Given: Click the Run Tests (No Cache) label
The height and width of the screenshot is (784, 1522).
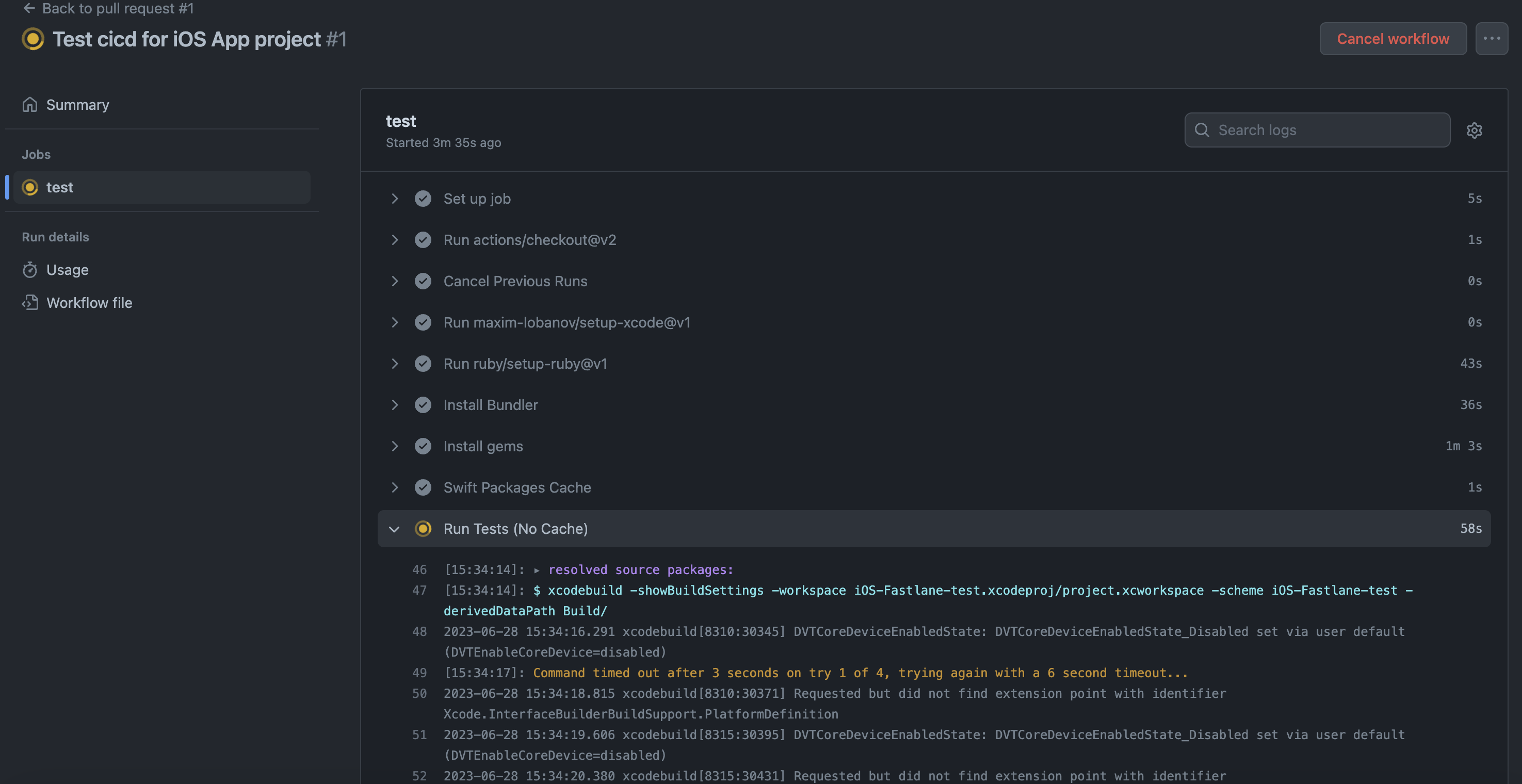Looking at the screenshot, I should pos(515,529).
